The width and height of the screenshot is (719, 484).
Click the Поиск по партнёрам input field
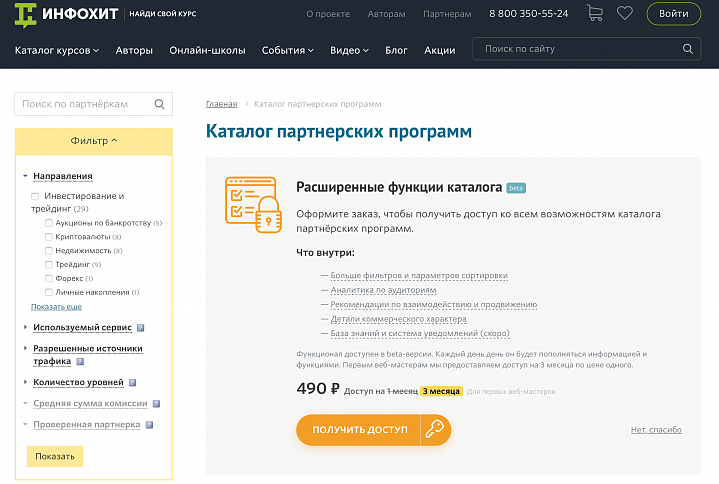pos(84,104)
